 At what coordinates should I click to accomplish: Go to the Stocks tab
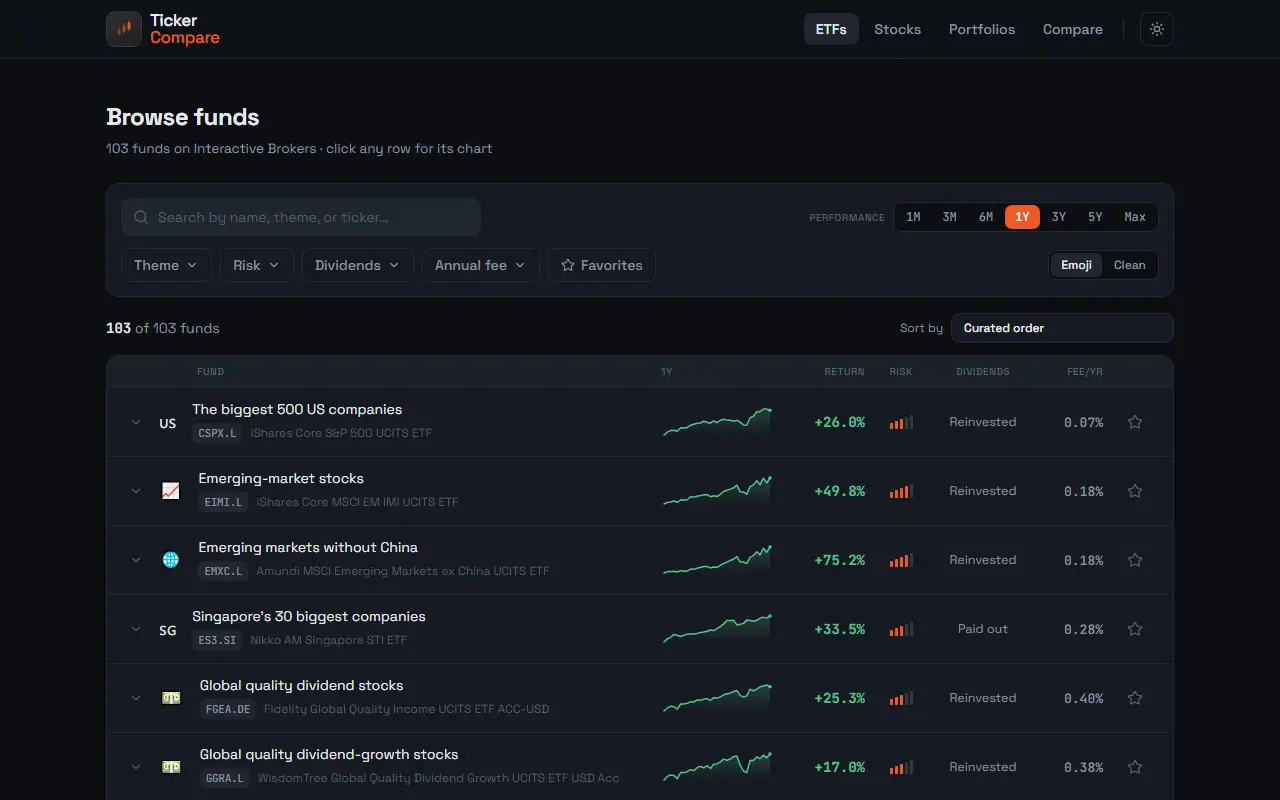(x=897, y=29)
